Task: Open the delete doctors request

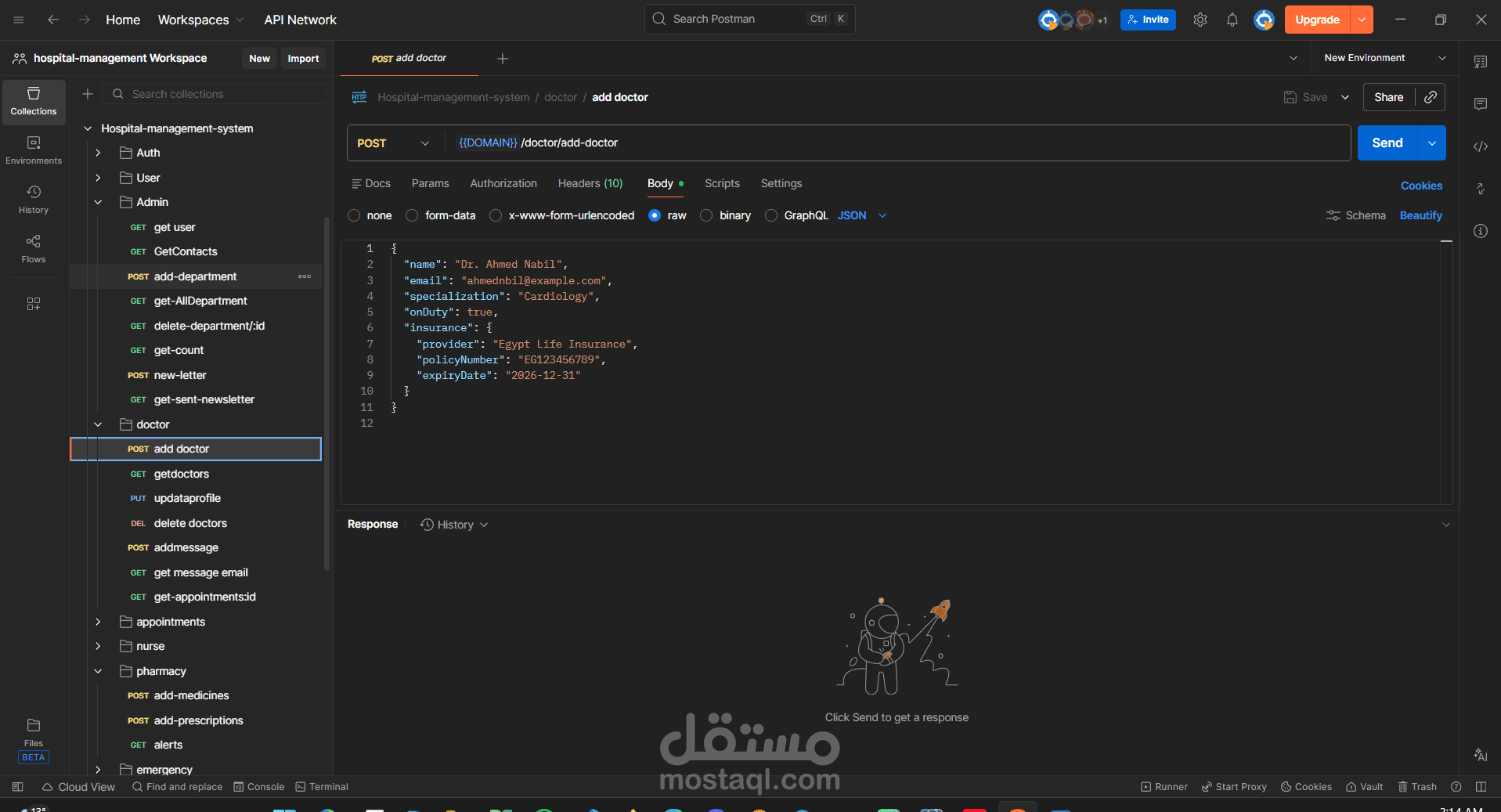Action: tap(196, 523)
